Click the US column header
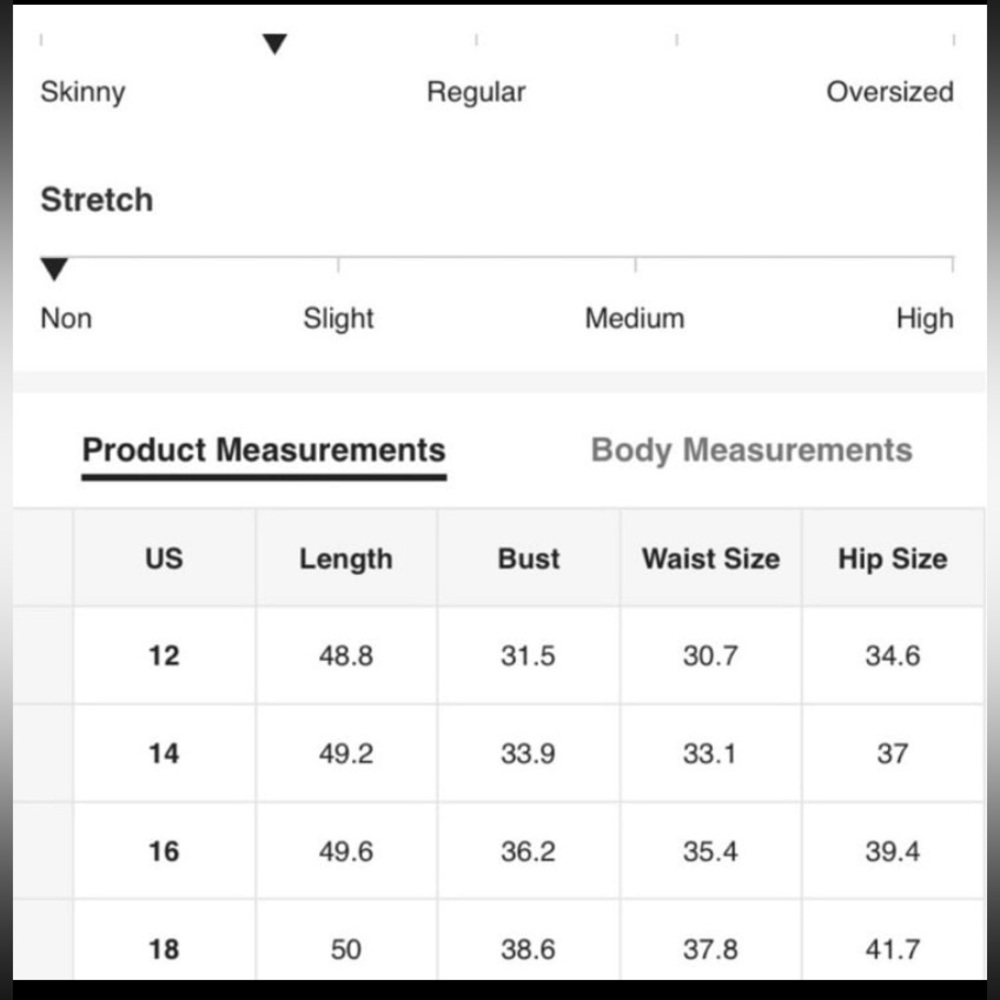Screen dimensions: 1000x1000 pos(164,559)
